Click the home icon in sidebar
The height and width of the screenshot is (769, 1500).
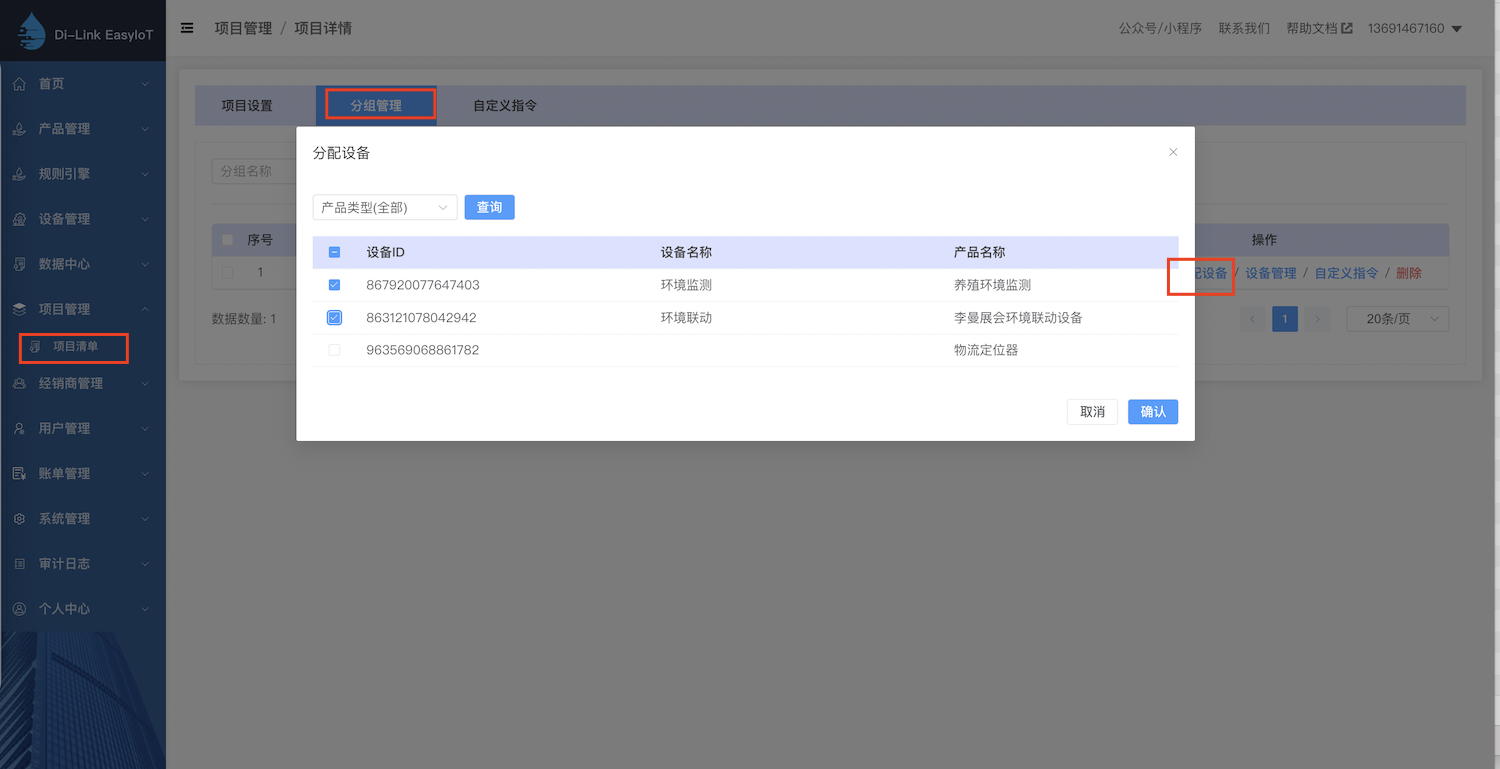tap(19, 84)
